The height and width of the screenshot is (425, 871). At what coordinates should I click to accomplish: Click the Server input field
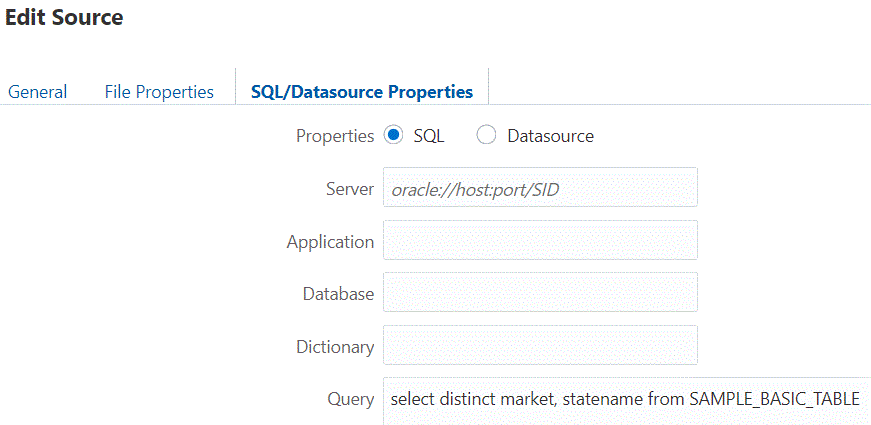[540, 188]
